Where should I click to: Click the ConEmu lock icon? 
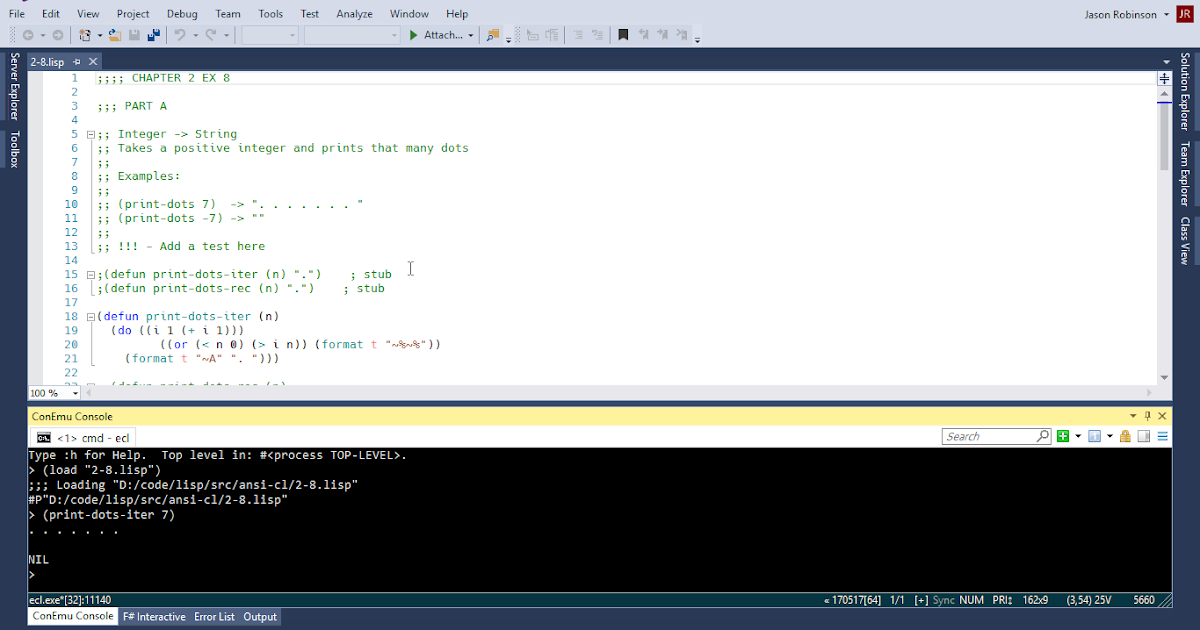click(1125, 436)
